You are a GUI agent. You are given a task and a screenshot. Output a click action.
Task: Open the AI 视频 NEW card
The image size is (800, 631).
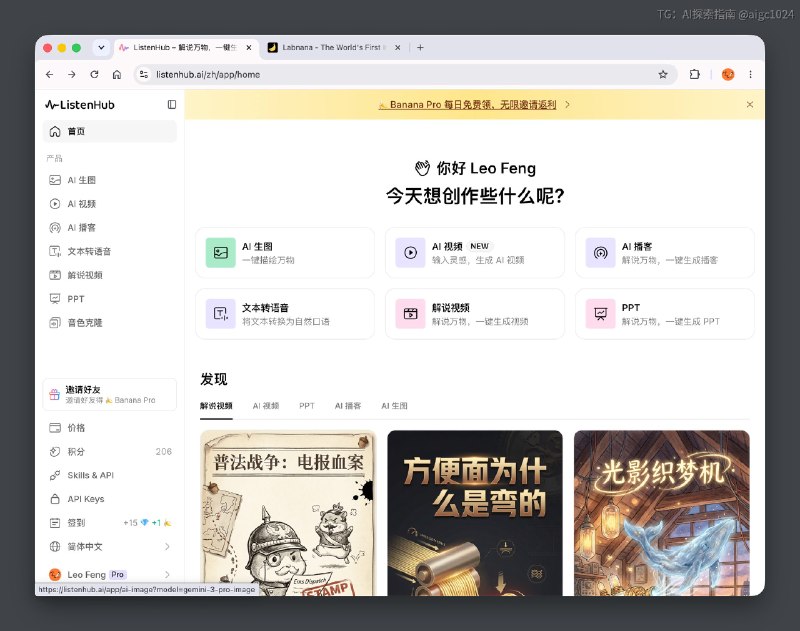[475, 253]
